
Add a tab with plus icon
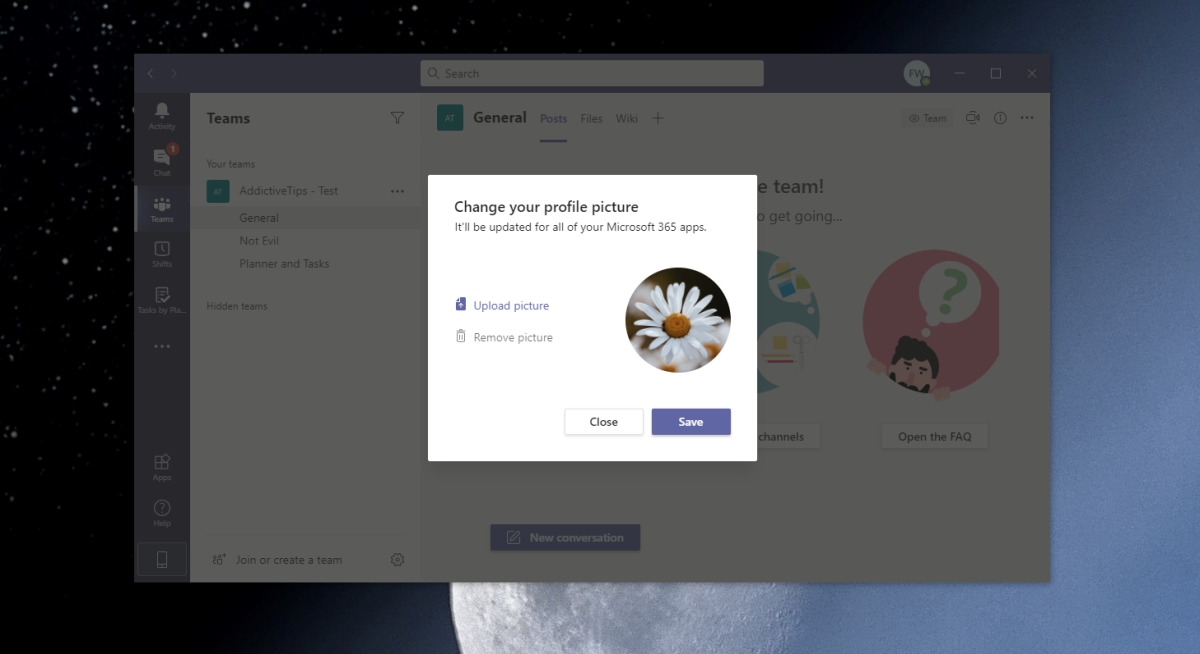658,118
